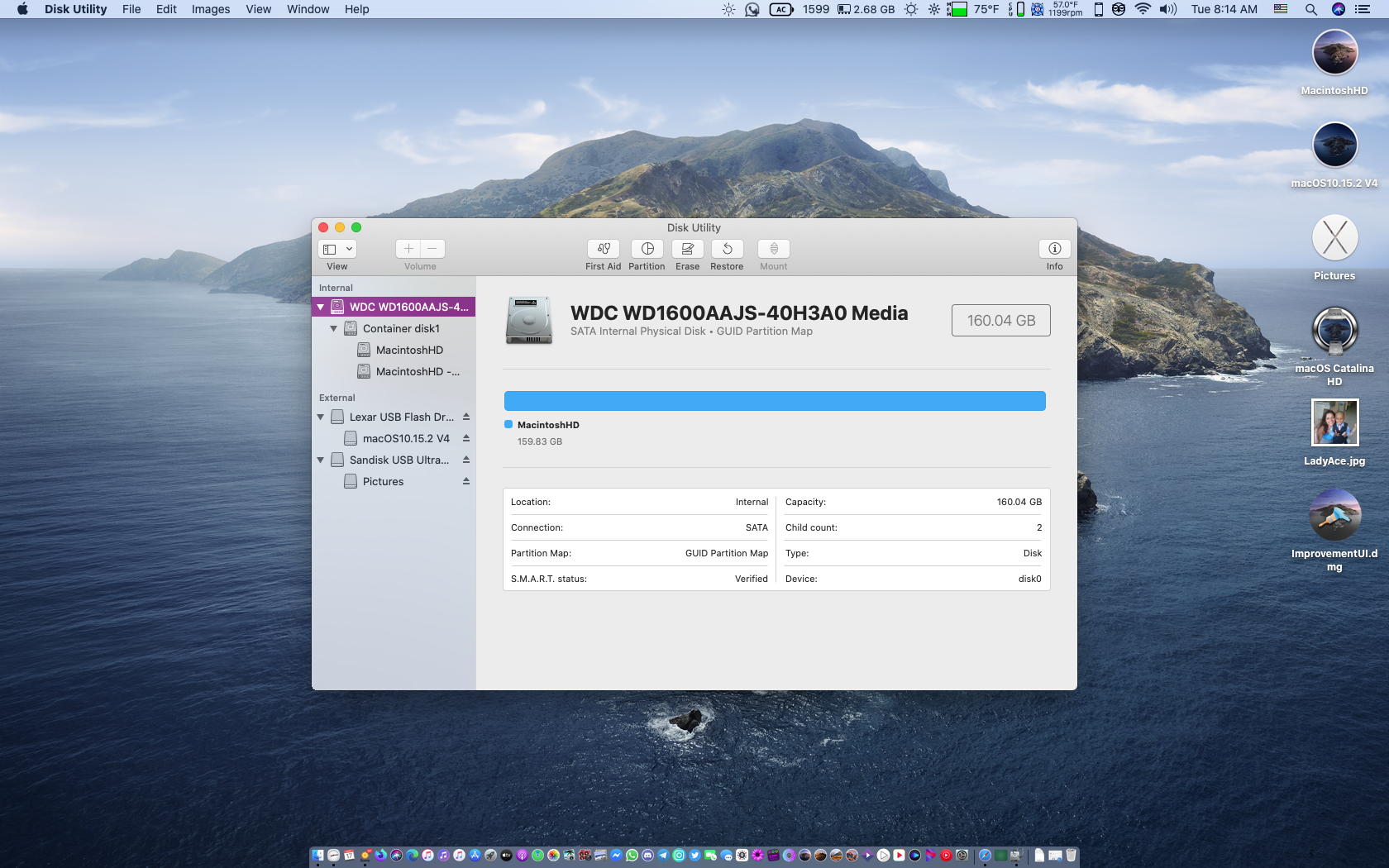Open Spotlight search in menu bar
The height and width of the screenshot is (868, 1389).
point(1311,9)
